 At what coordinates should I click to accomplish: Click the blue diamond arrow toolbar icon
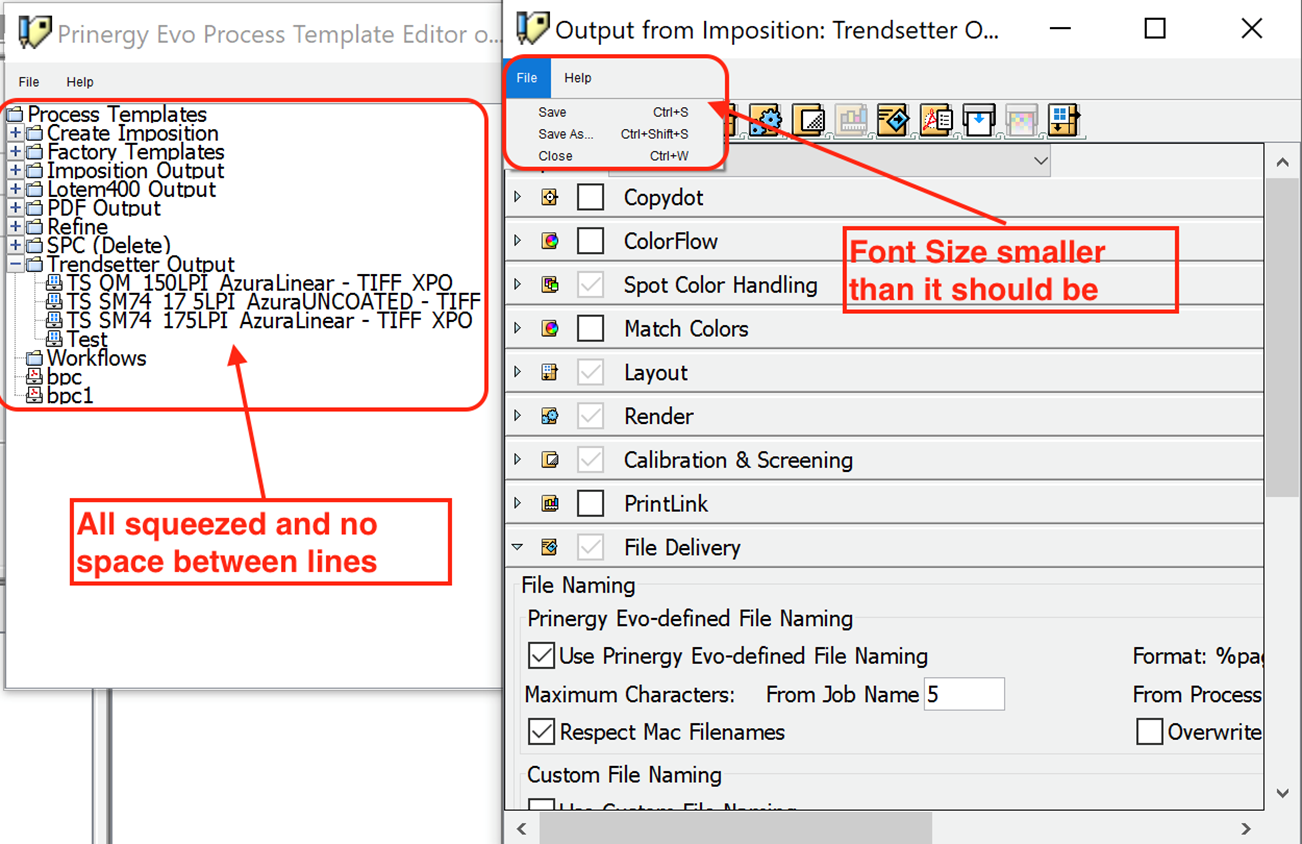[893, 120]
